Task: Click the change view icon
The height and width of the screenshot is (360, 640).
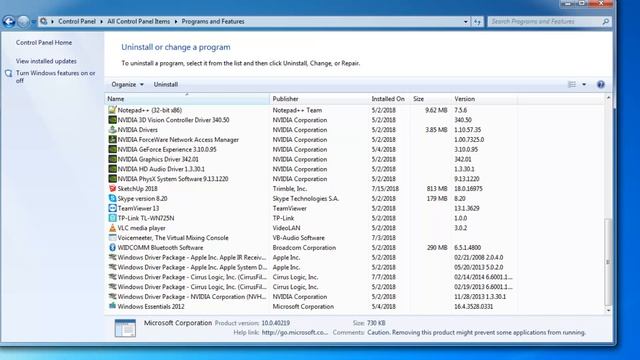Action: pos(572,84)
